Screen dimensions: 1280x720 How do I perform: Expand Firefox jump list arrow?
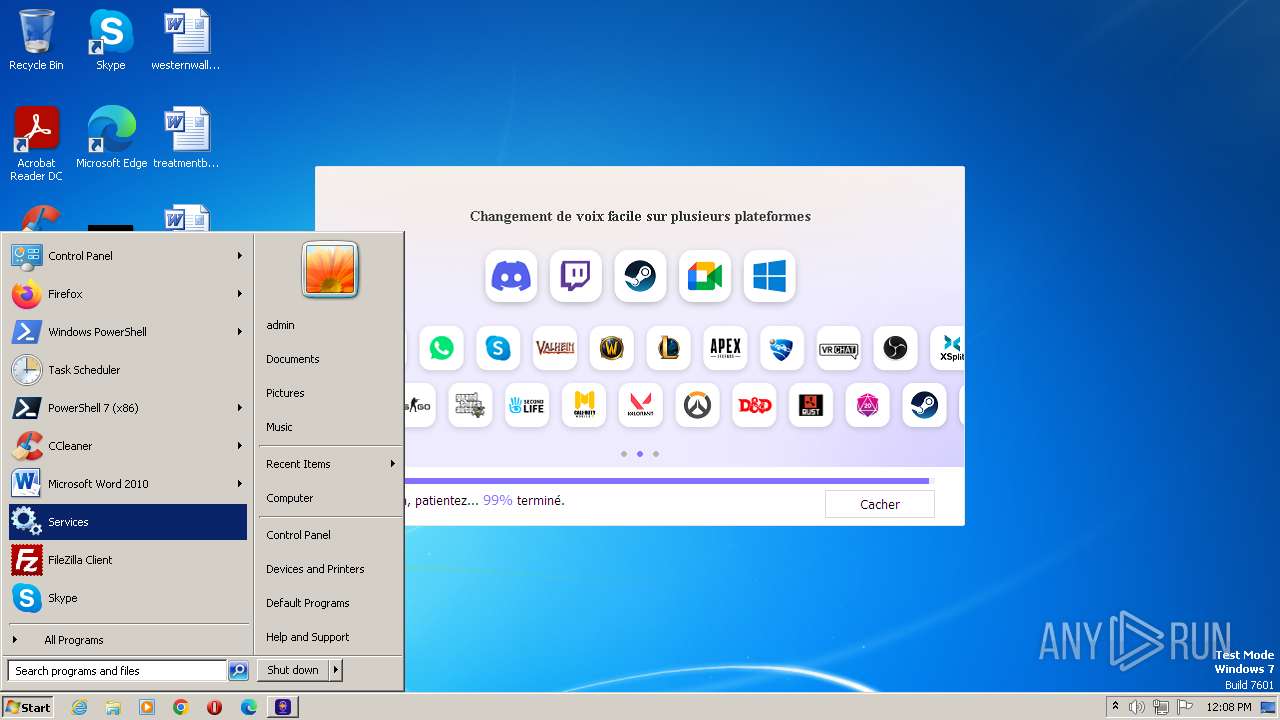click(x=240, y=294)
